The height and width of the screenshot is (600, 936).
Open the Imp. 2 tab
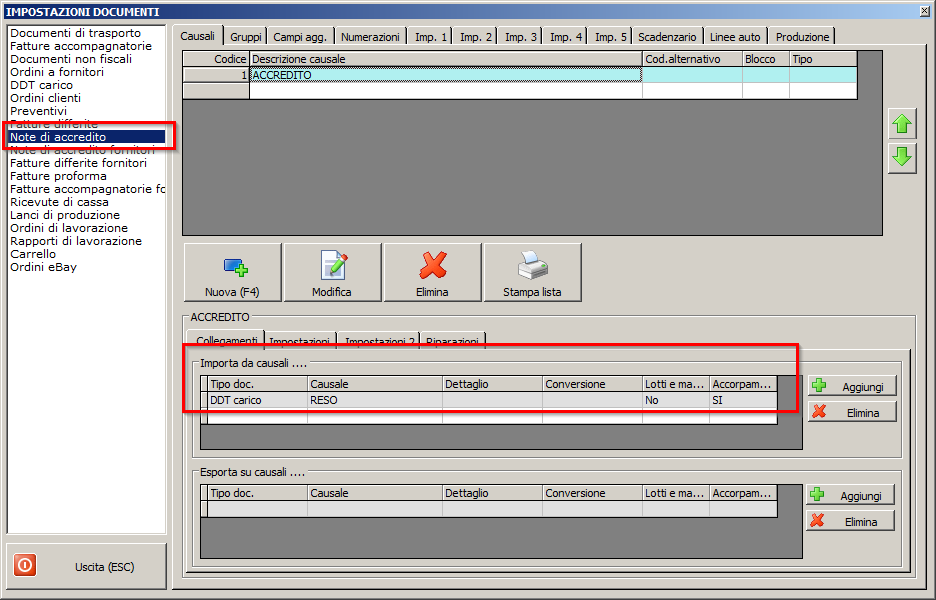(x=475, y=36)
